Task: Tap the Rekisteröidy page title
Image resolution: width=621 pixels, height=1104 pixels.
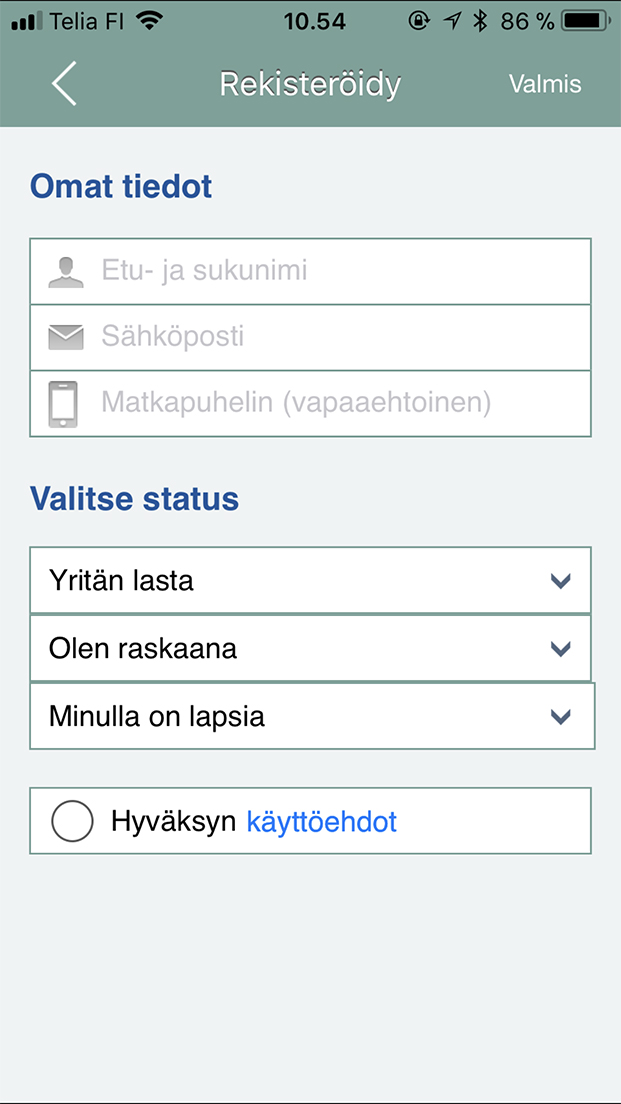Action: pyautogui.click(x=310, y=84)
